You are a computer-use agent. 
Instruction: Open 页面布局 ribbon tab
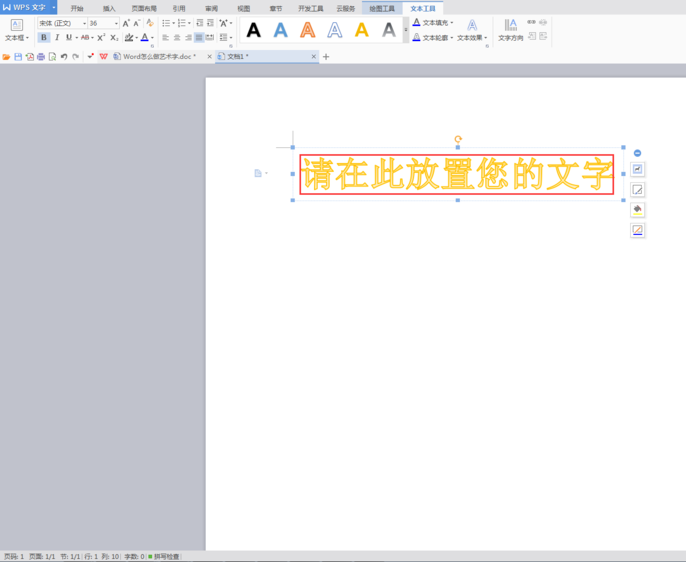(144, 8)
